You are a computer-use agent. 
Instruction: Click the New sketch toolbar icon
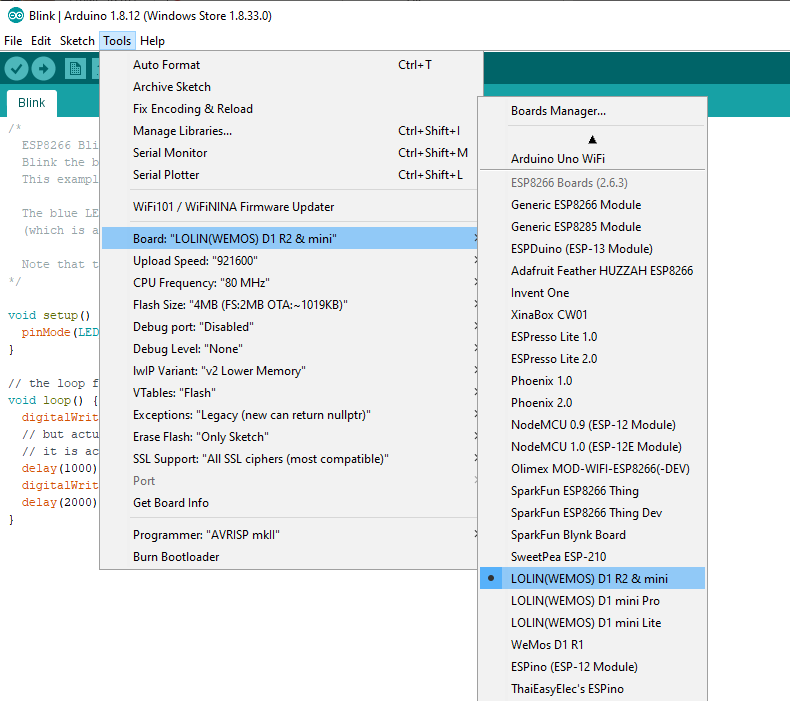[75, 68]
